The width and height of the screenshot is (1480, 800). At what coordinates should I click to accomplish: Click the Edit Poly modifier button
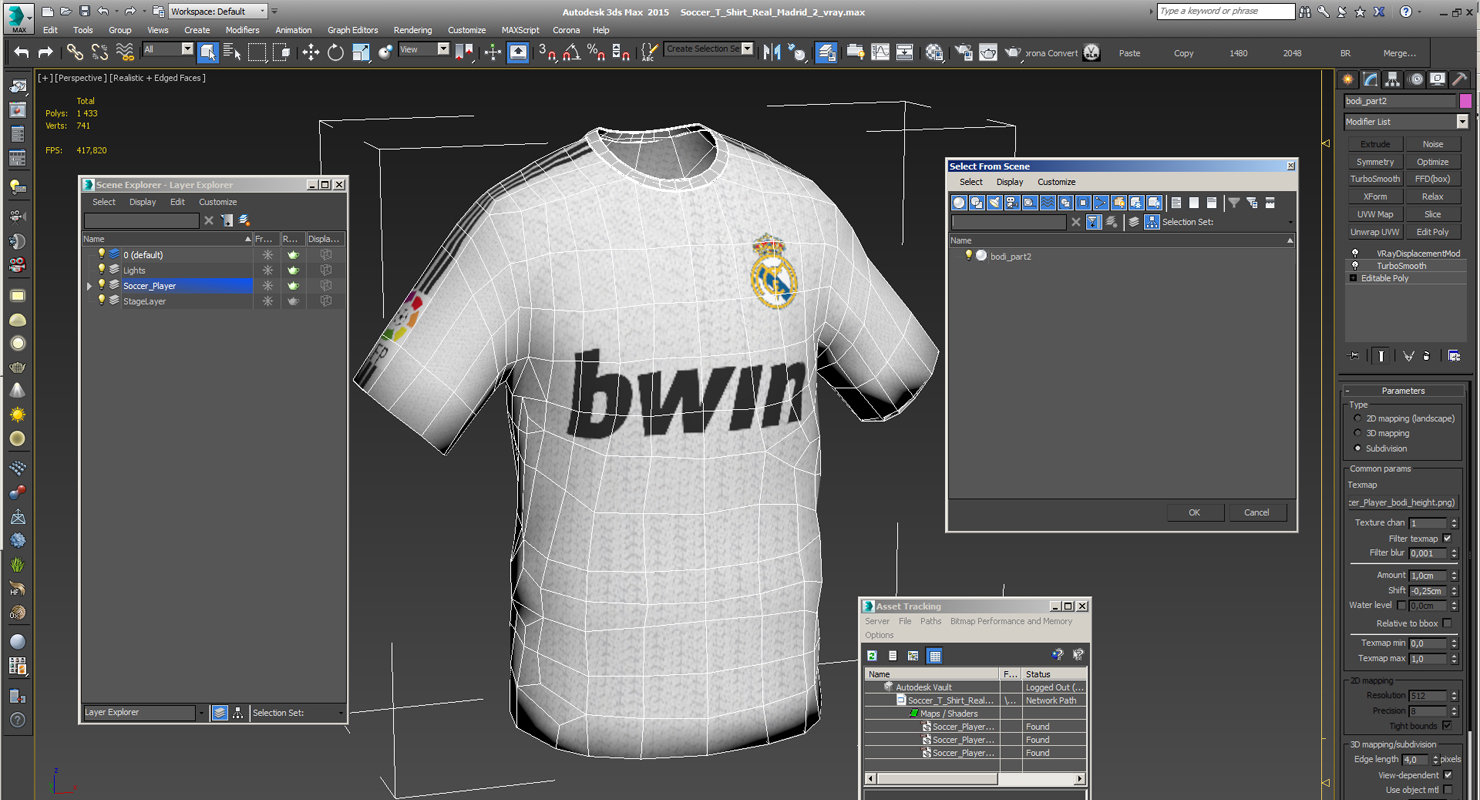pos(1432,232)
